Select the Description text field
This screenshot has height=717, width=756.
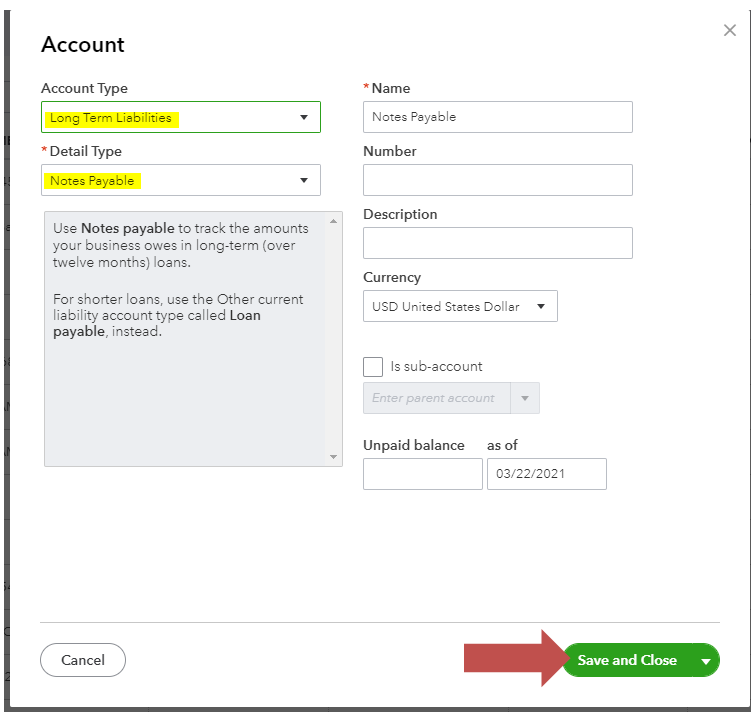pos(497,243)
